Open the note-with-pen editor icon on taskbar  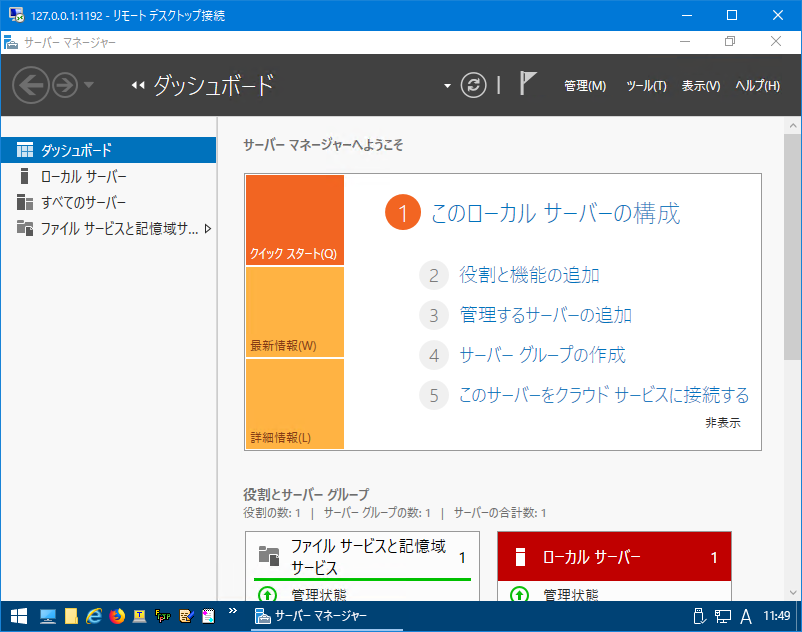pyautogui.click(x=186, y=616)
